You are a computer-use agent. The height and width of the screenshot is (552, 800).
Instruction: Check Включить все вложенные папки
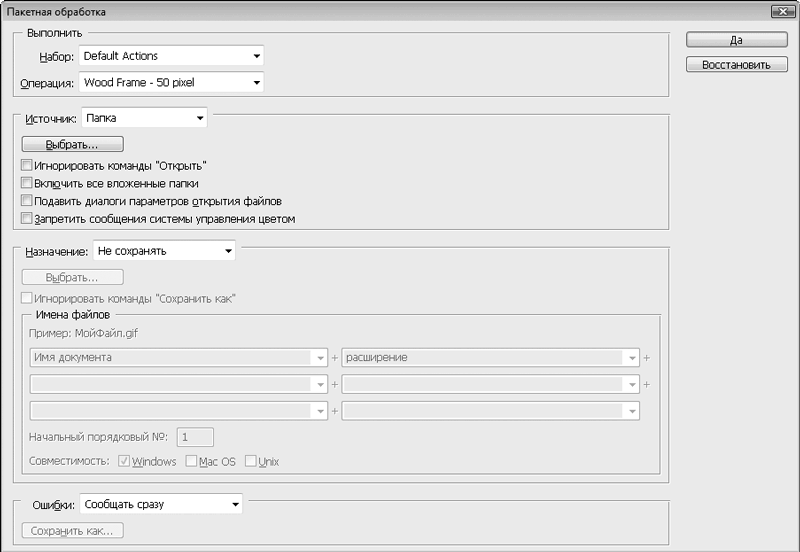point(27,183)
